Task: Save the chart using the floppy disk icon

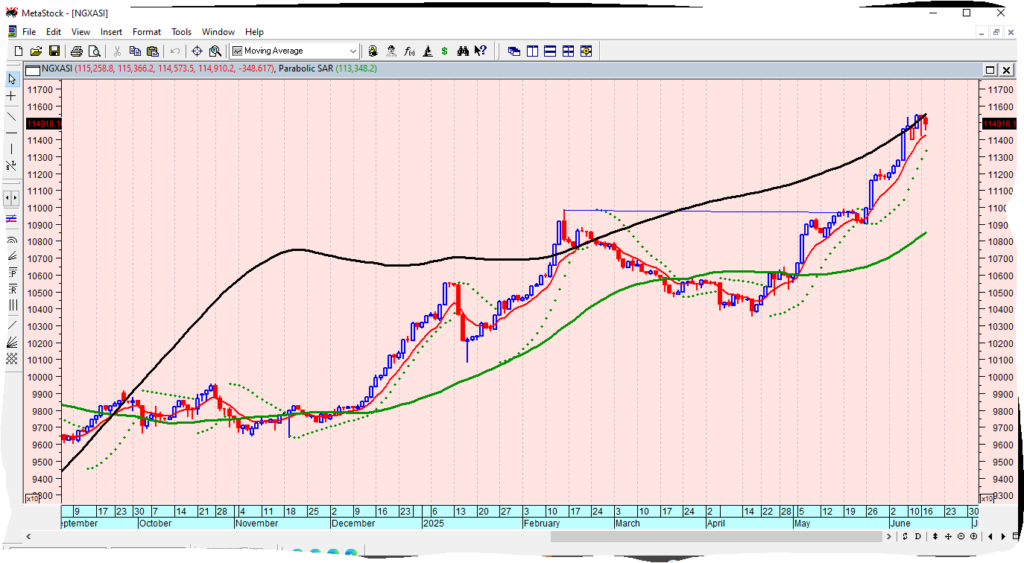Action: (x=54, y=51)
